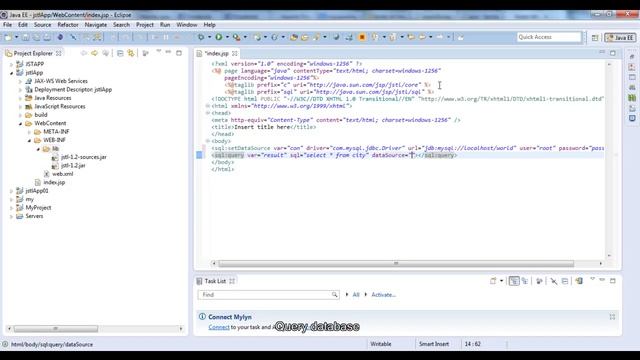Image resolution: width=640 pixels, height=360 pixels.
Task: Open the Search menu
Action: click(x=121, y=25)
